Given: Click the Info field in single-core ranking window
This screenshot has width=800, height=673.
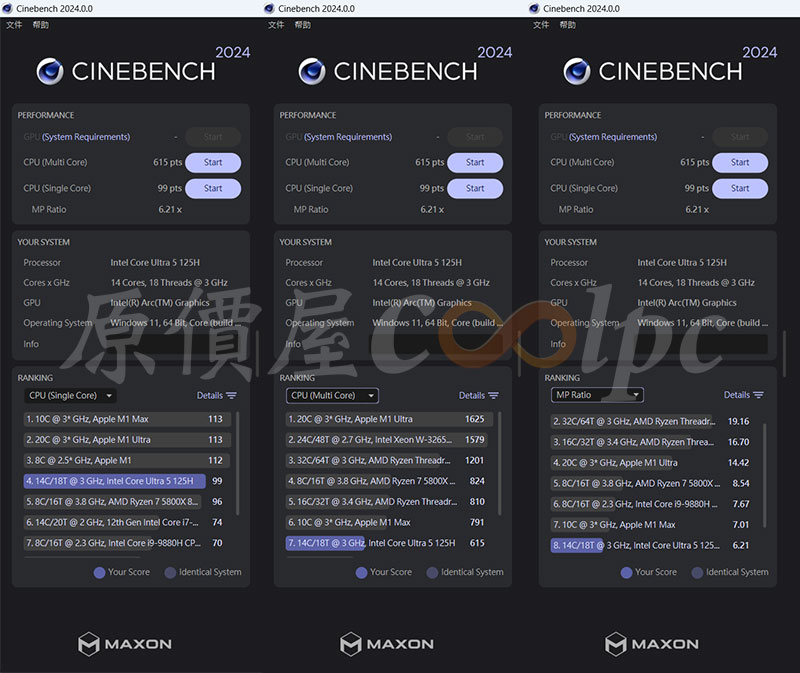Looking at the screenshot, I should coord(176,344).
